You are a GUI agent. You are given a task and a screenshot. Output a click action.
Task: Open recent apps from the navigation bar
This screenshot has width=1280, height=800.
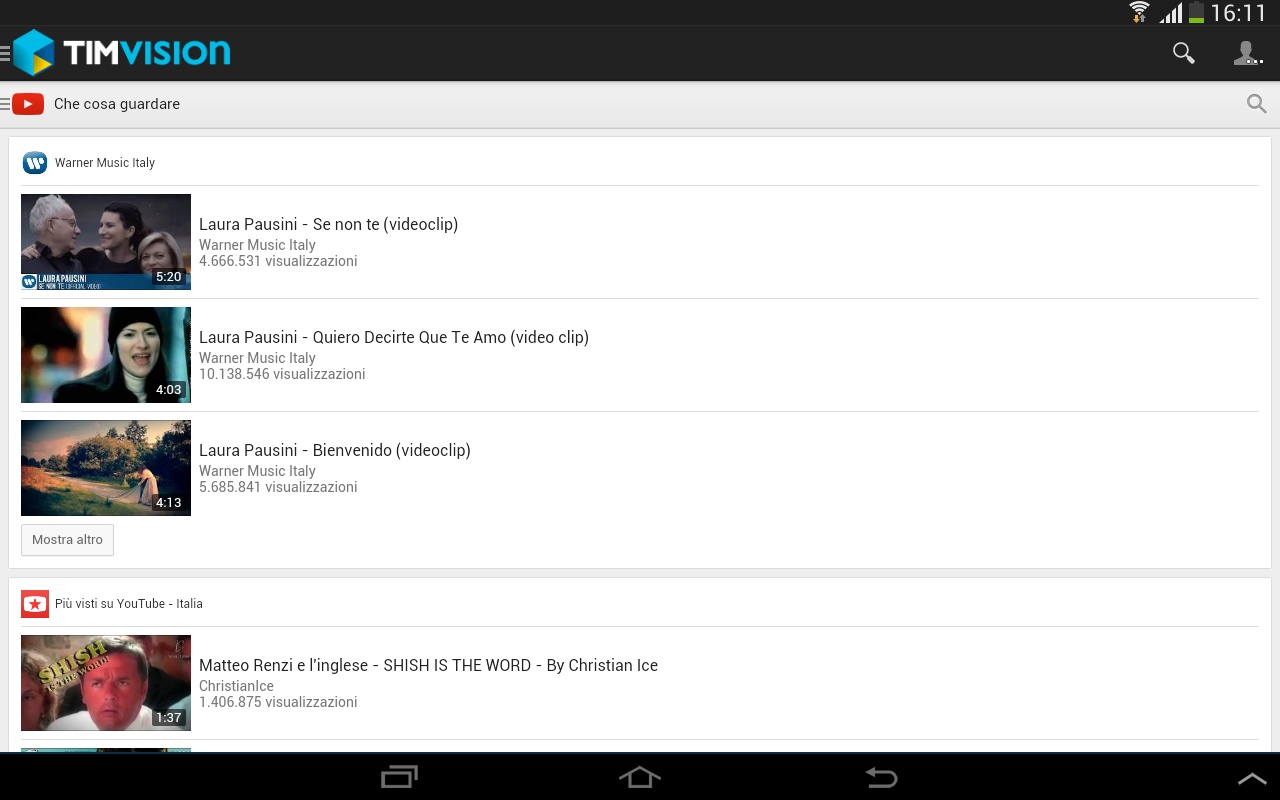[399, 777]
